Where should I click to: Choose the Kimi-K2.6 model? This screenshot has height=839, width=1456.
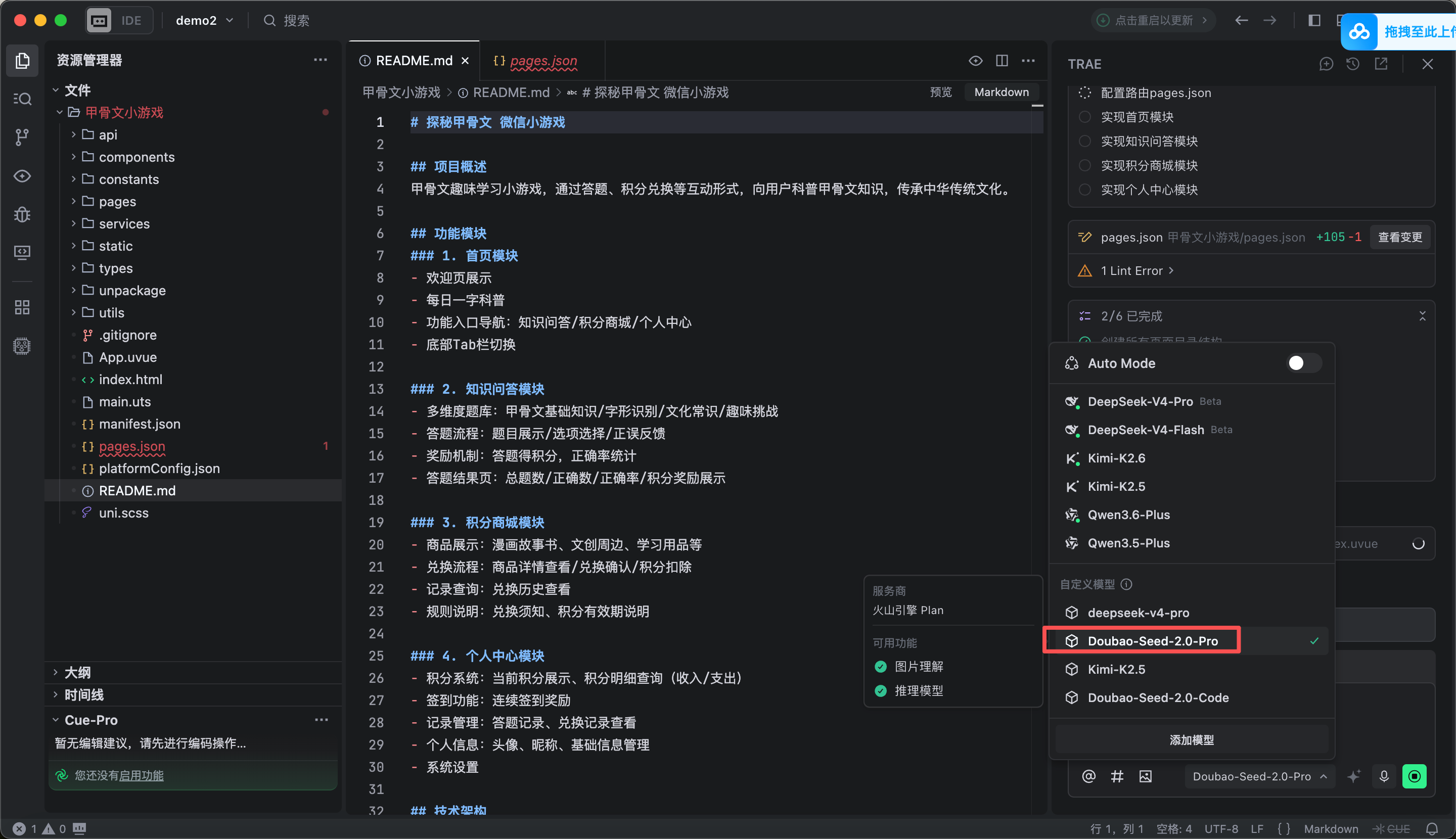(1192, 458)
